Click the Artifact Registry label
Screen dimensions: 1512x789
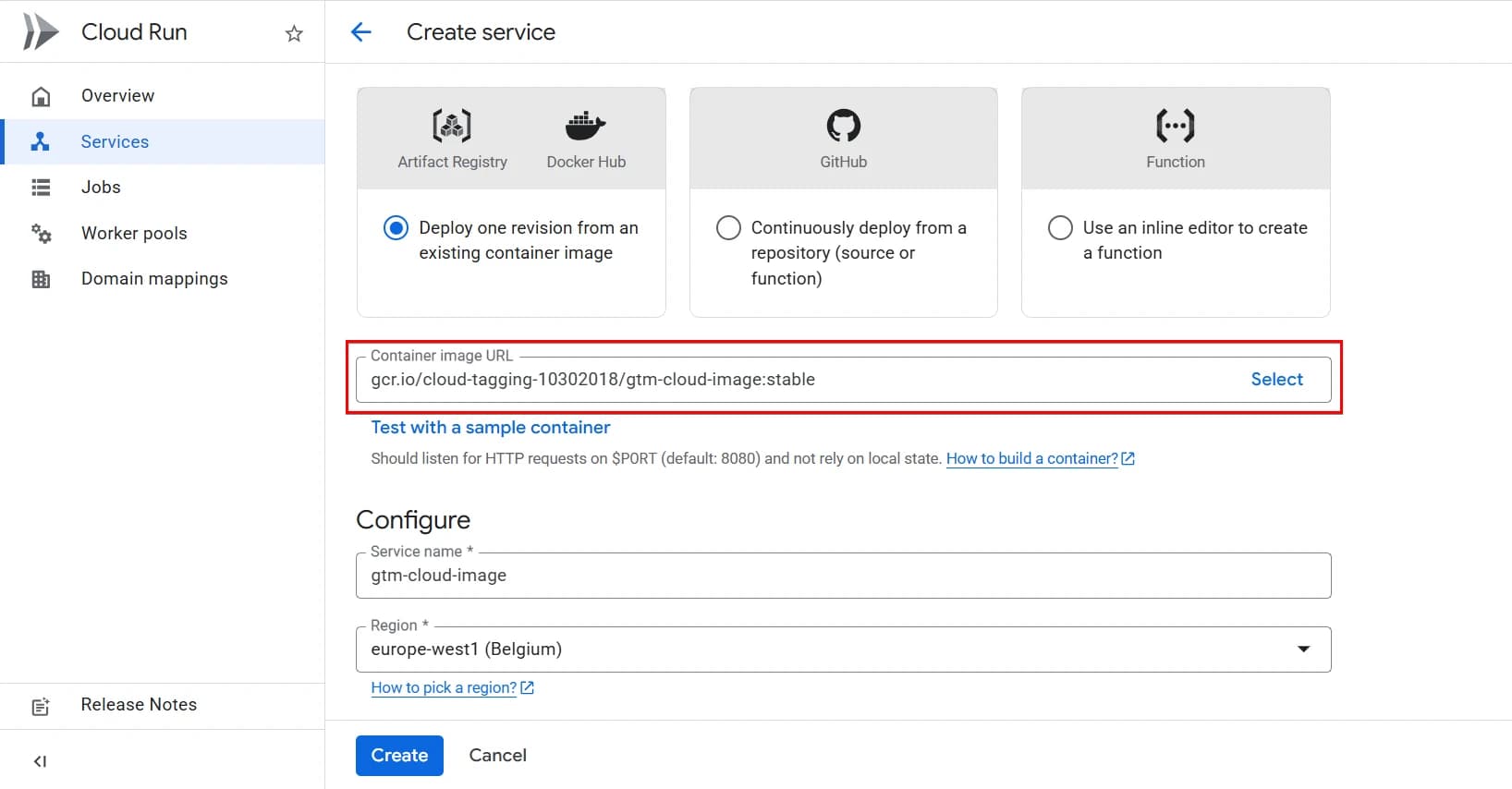click(452, 162)
